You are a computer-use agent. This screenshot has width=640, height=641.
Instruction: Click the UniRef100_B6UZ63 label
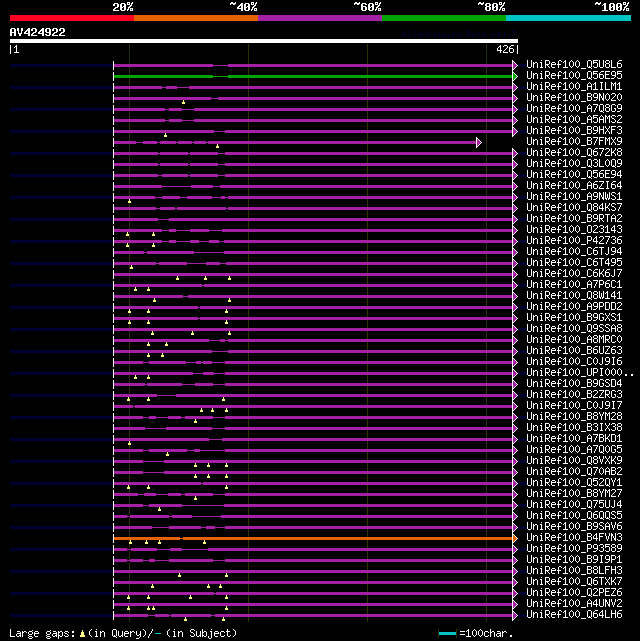coord(574,351)
